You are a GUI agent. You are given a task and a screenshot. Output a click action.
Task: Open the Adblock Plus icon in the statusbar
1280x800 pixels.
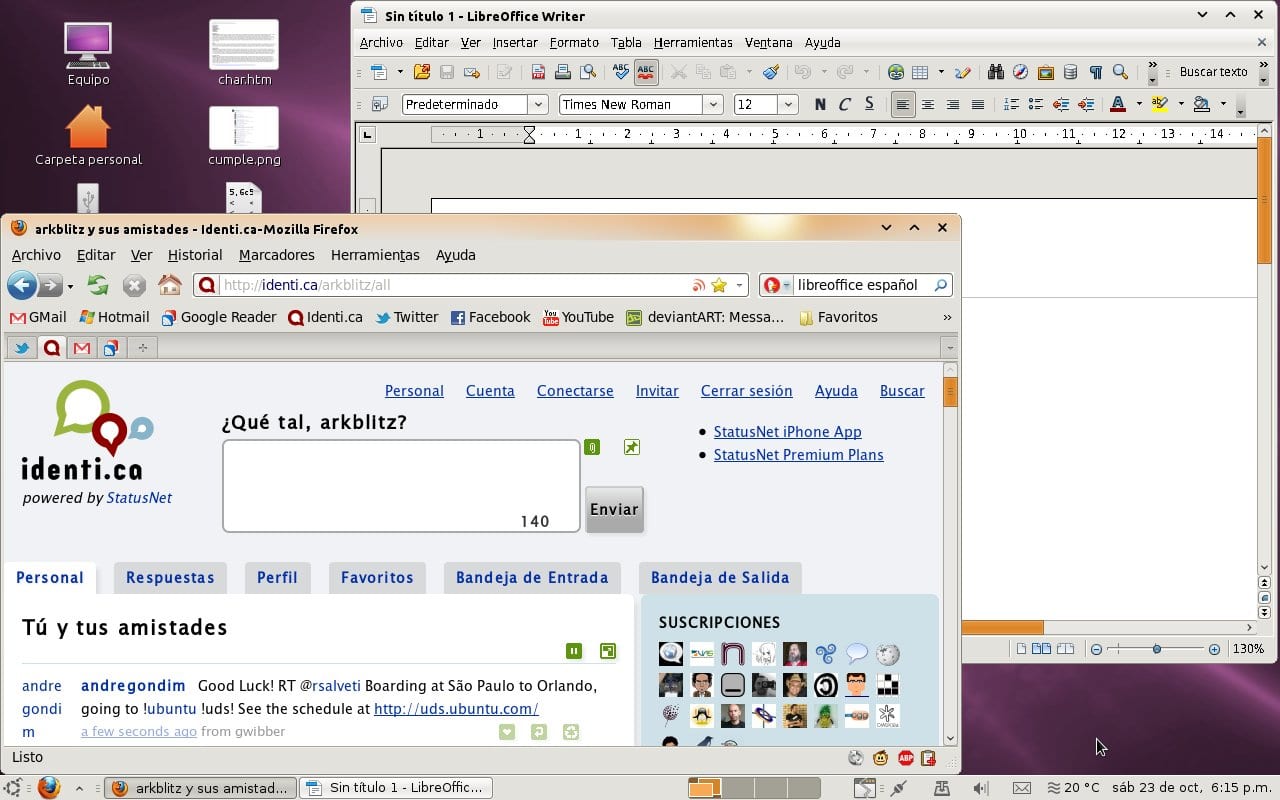(x=905, y=758)
